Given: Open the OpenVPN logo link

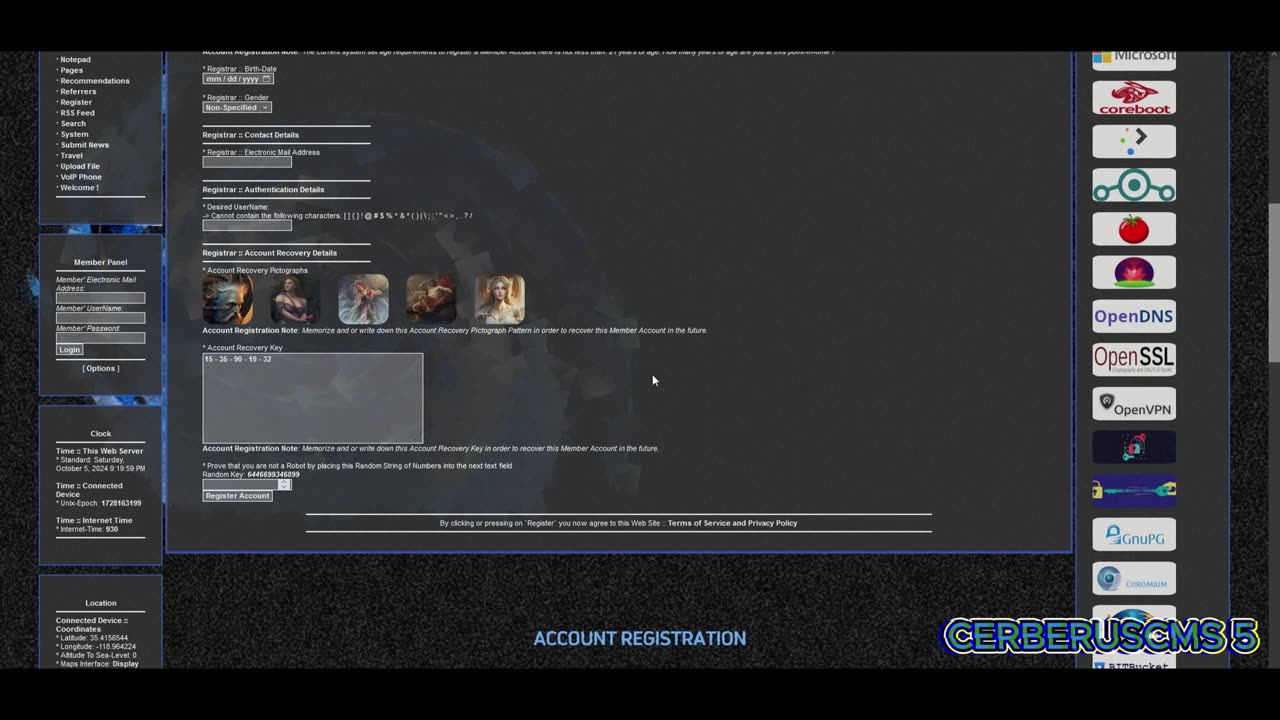Looking at the screenshot, I should pos(1134,404).
